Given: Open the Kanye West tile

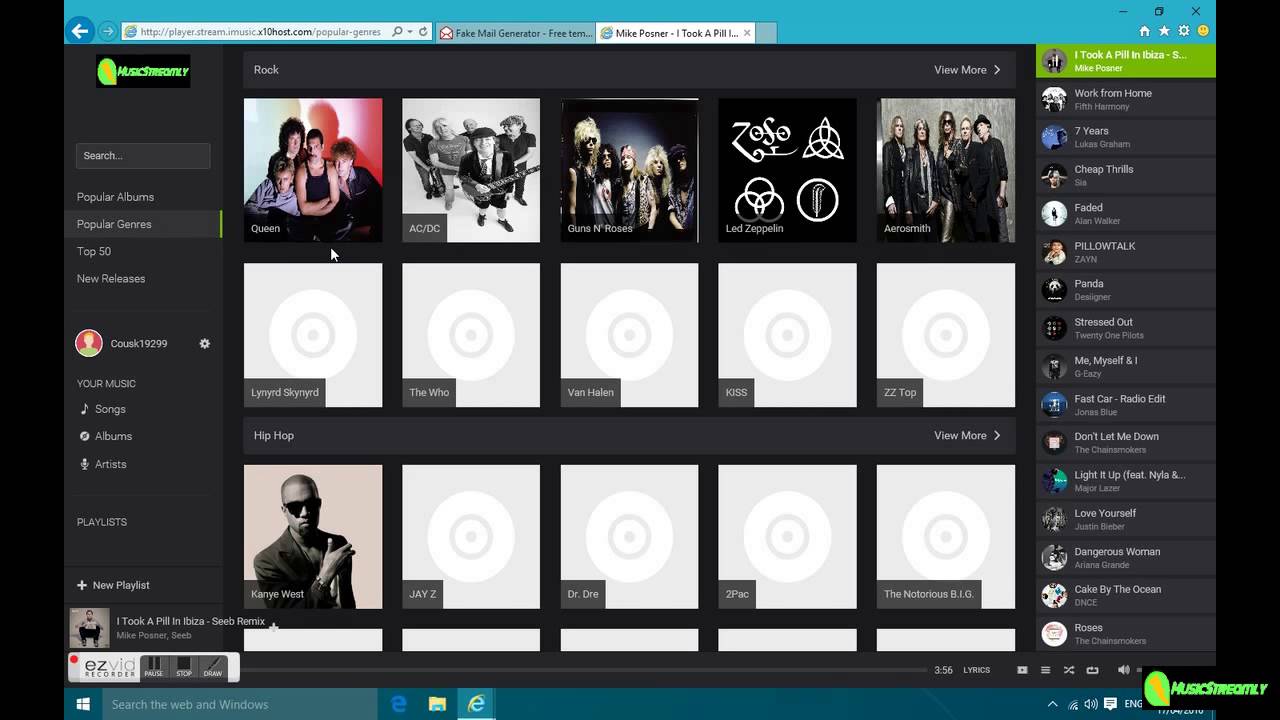Looking at the screenshot, I should [x=313, y=536].
